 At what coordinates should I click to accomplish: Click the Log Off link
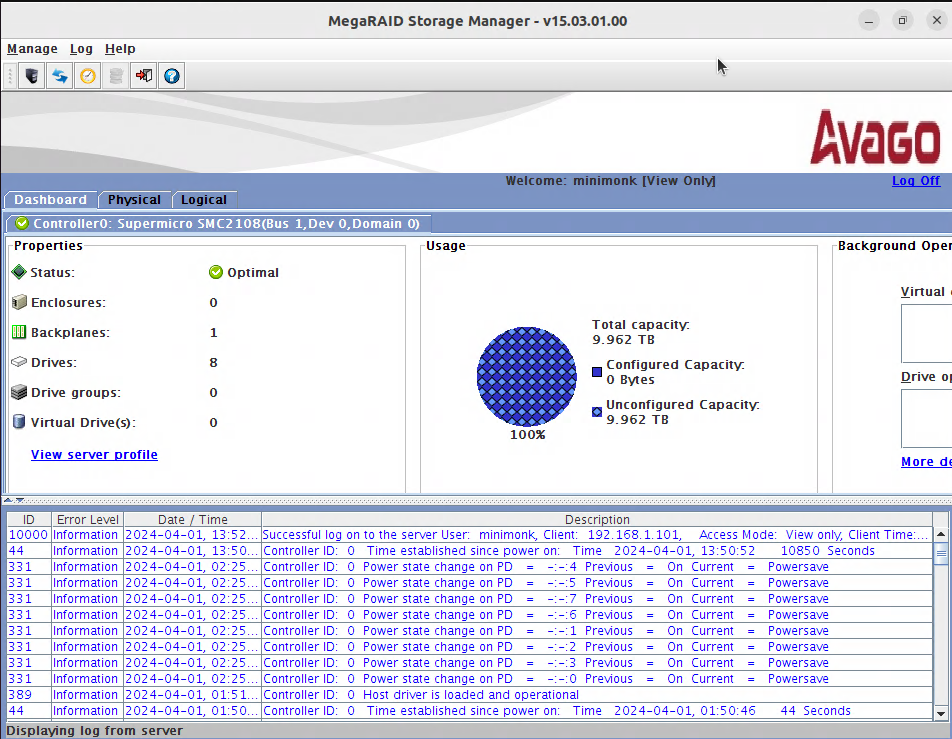point(916,180)
